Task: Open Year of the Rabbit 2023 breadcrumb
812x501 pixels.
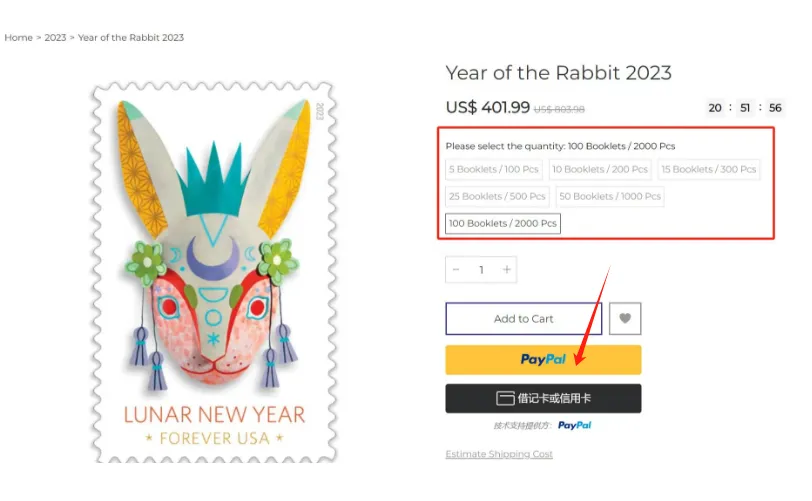Action: point(131,38)
